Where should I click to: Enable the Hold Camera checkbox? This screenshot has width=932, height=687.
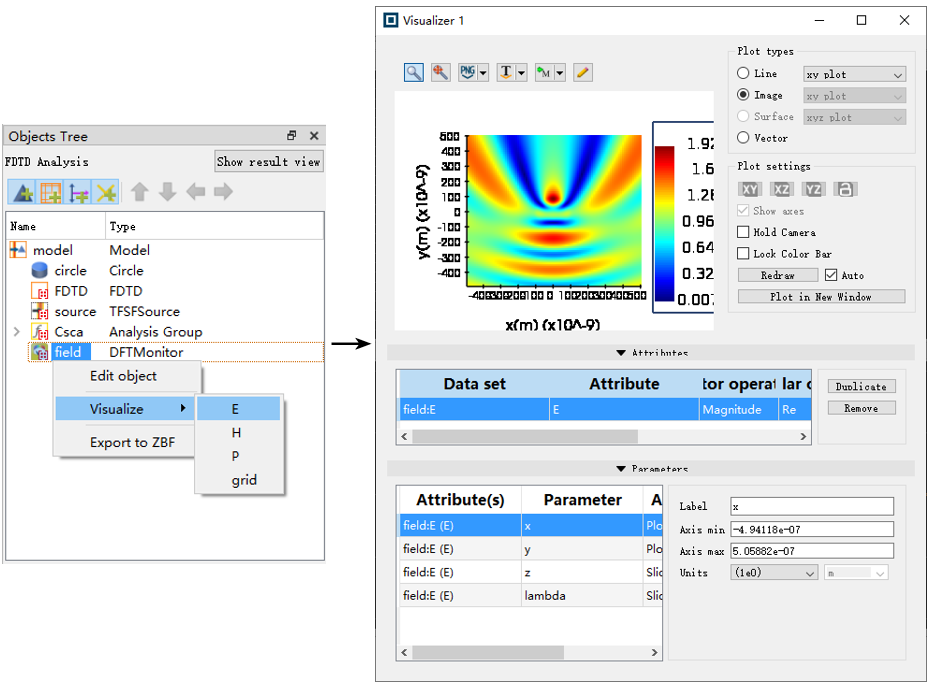tap(743, 232)
